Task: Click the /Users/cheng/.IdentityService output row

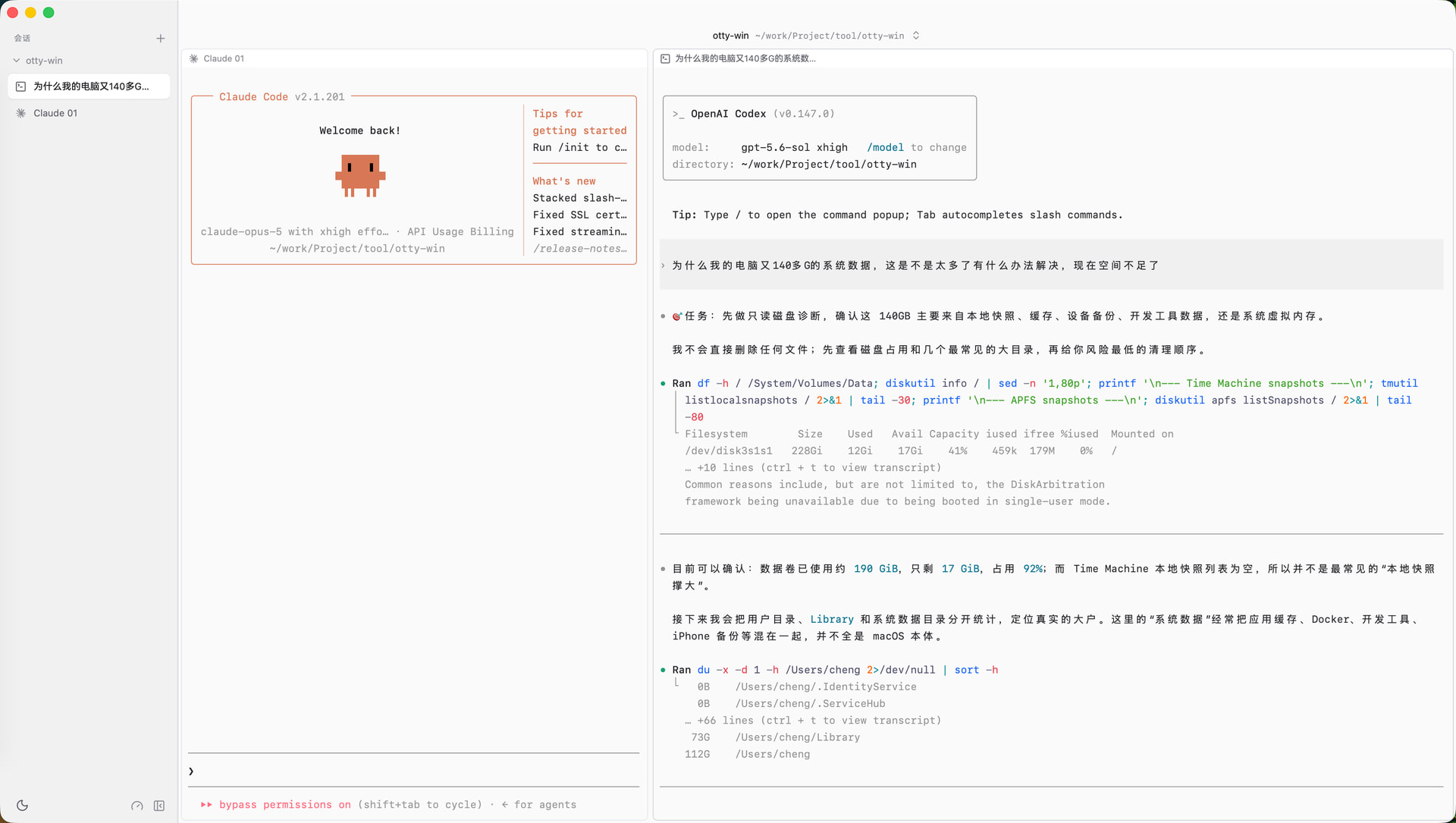Action: pyautogui.click(x=807, y=687)
